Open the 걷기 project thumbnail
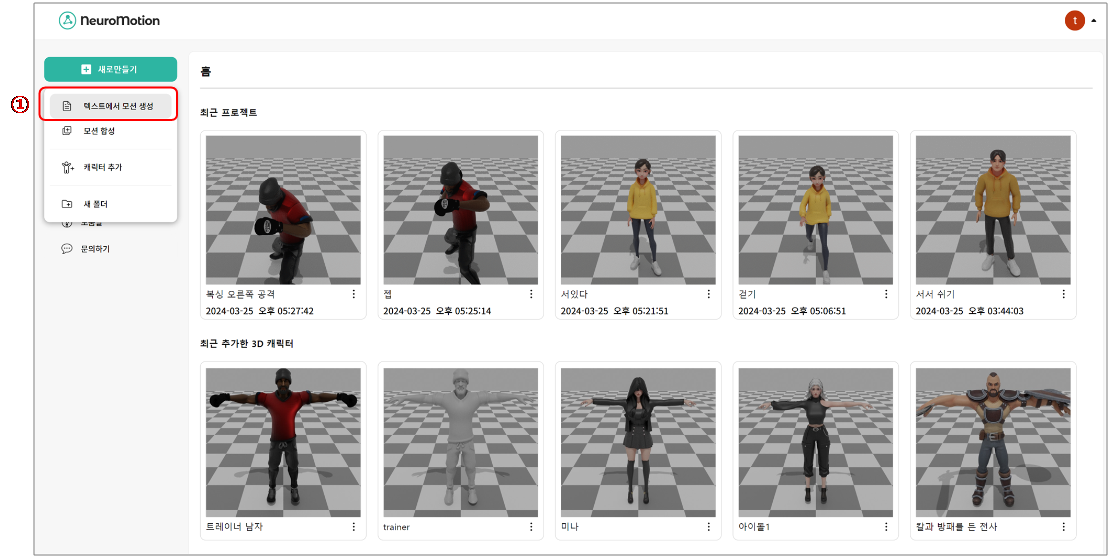1109x557 pixels. (815, 210)
